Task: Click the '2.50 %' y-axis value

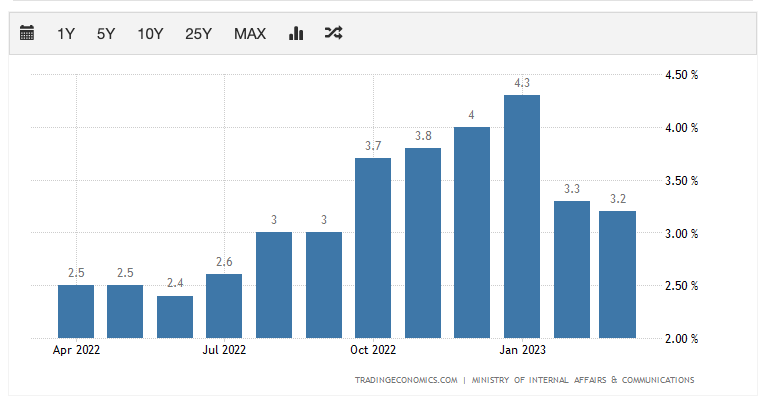Action: 681,286
